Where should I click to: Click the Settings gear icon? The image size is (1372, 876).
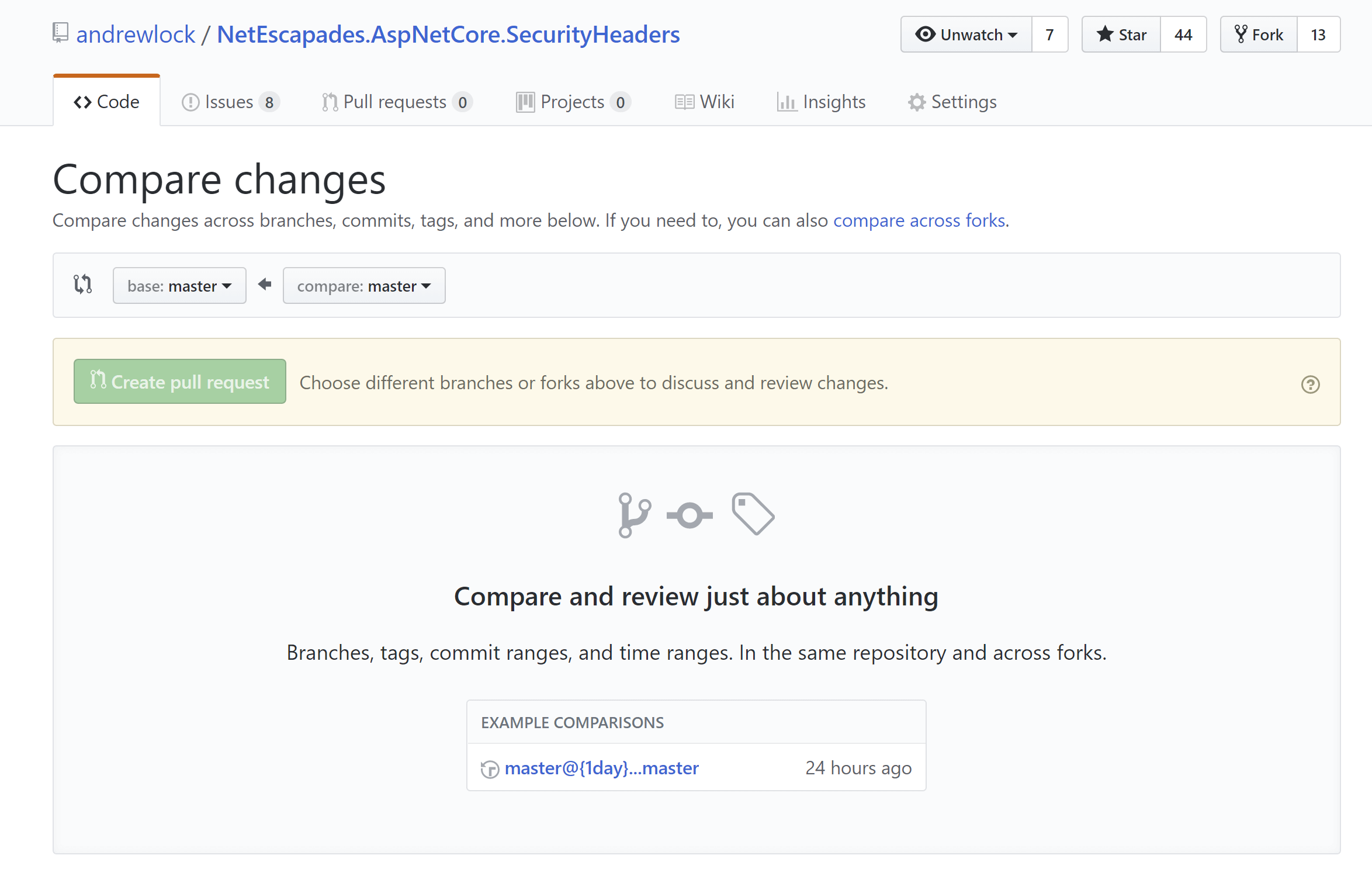[x=916, y=101]
